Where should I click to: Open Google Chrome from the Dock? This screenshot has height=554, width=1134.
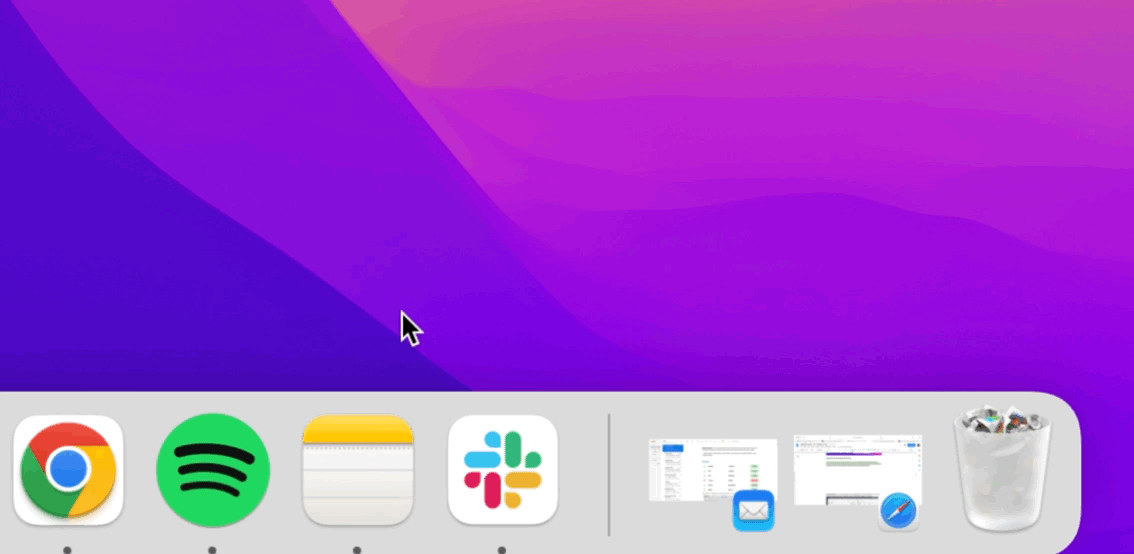coord(68,470)
